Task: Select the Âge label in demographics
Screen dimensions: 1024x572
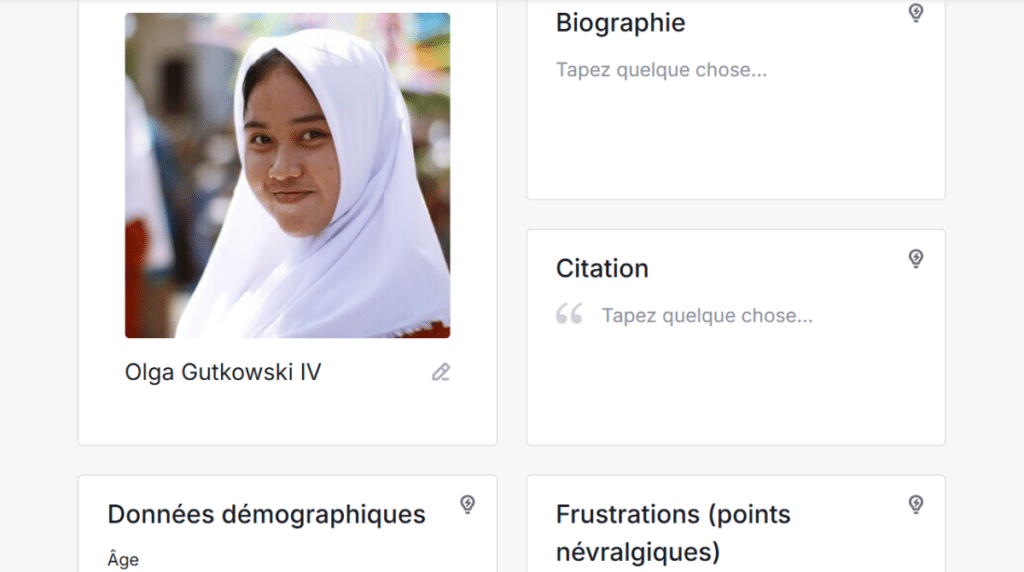Action: coord(123,560)
